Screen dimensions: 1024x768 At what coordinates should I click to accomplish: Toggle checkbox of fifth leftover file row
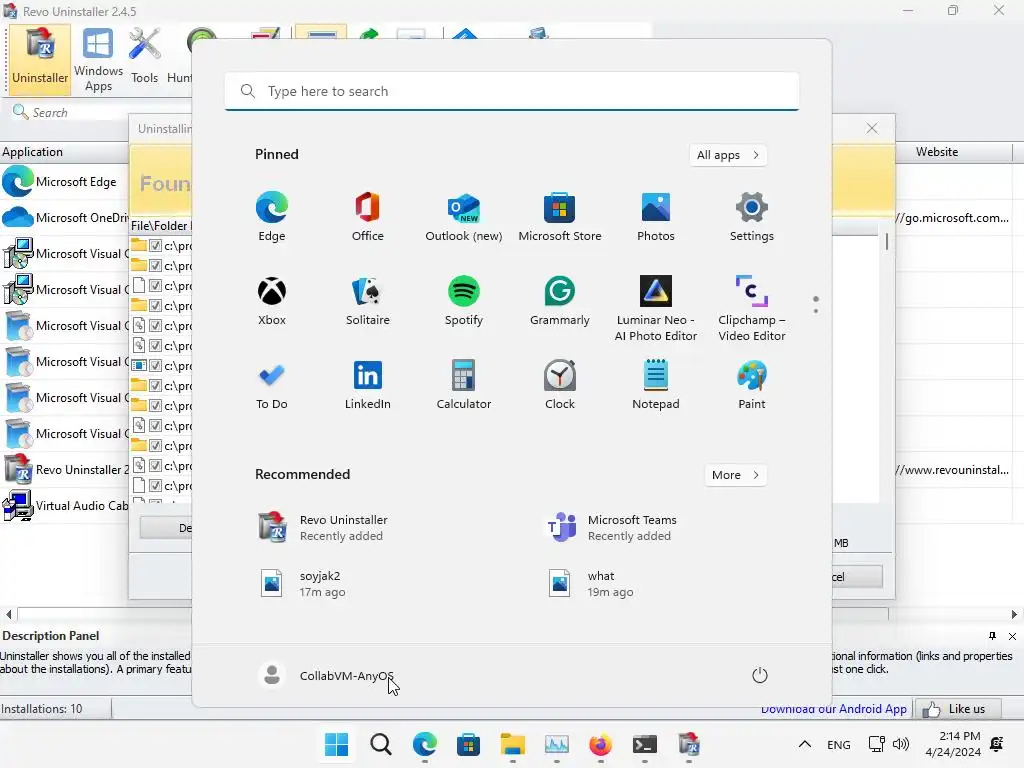click(x=155, y=325)
